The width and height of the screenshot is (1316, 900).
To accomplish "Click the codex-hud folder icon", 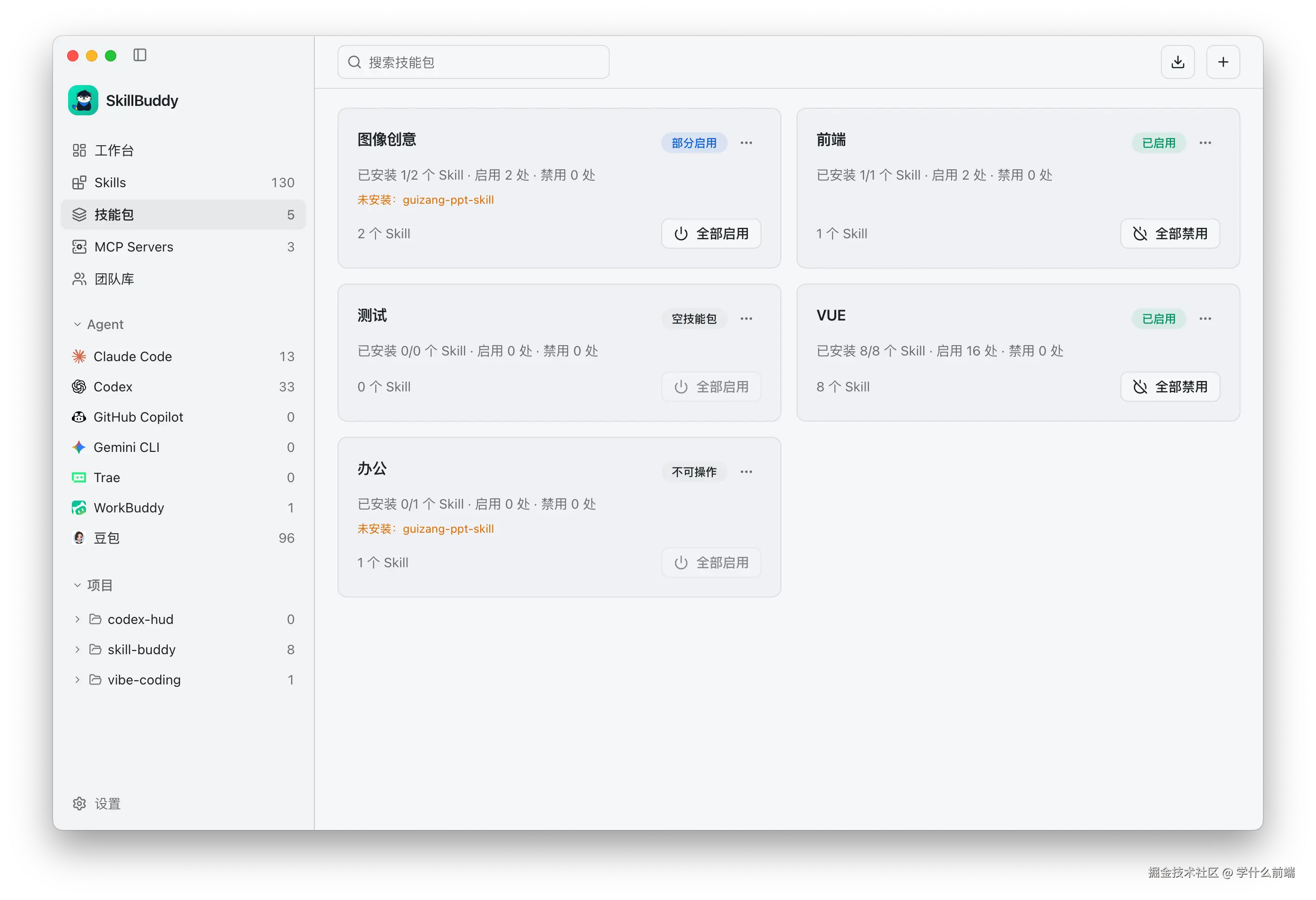I will (x=95, y=618).
